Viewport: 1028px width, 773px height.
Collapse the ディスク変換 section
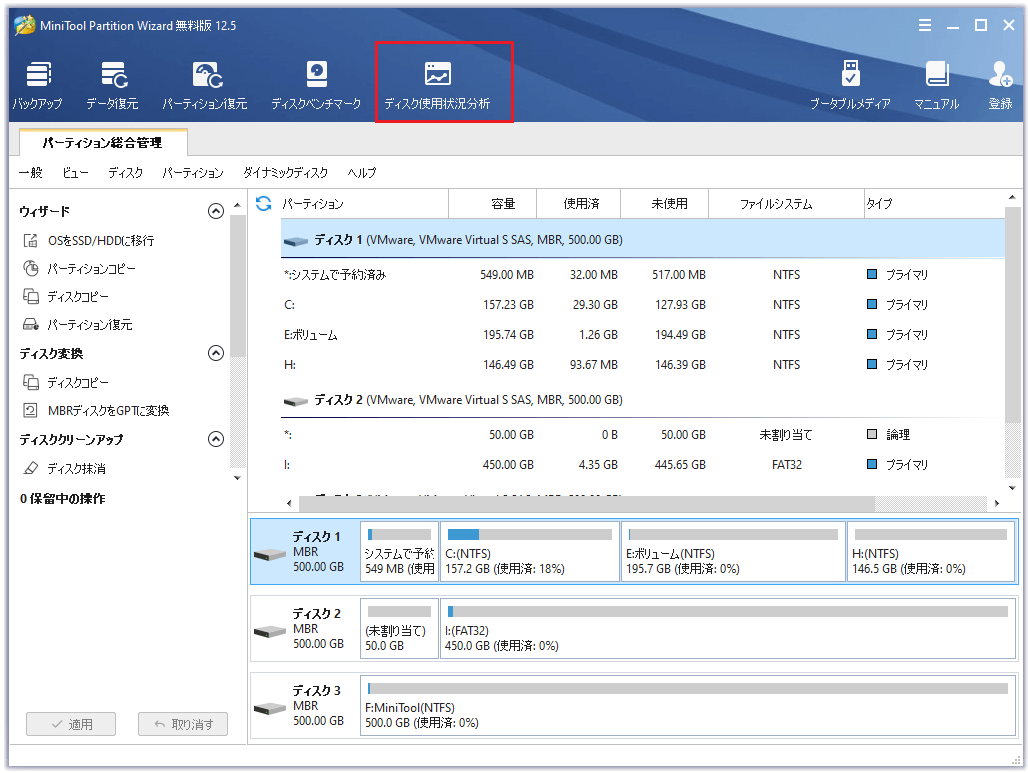click(x=215, y=353)
